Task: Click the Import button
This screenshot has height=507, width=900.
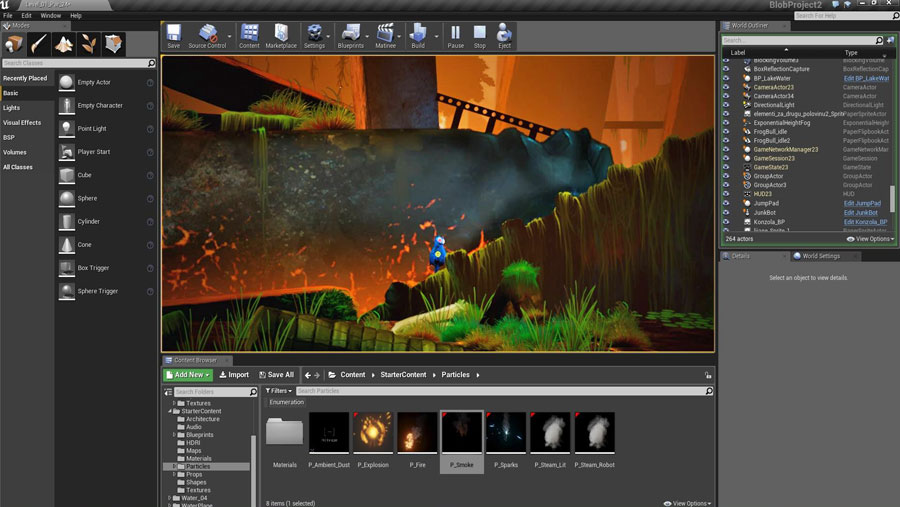Action: click(234, 375)
